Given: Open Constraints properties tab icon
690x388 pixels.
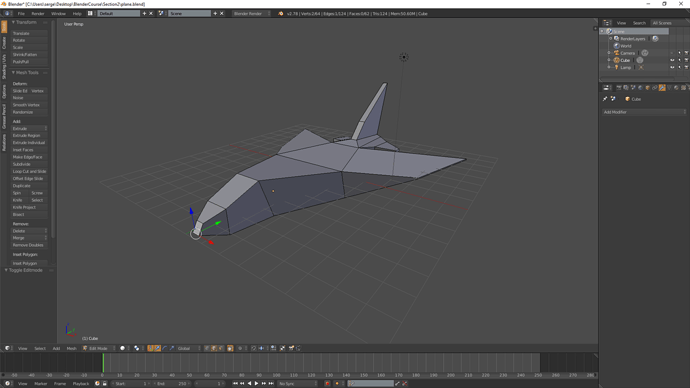Looking at the screenshot, I should click(x=655, y=88).
